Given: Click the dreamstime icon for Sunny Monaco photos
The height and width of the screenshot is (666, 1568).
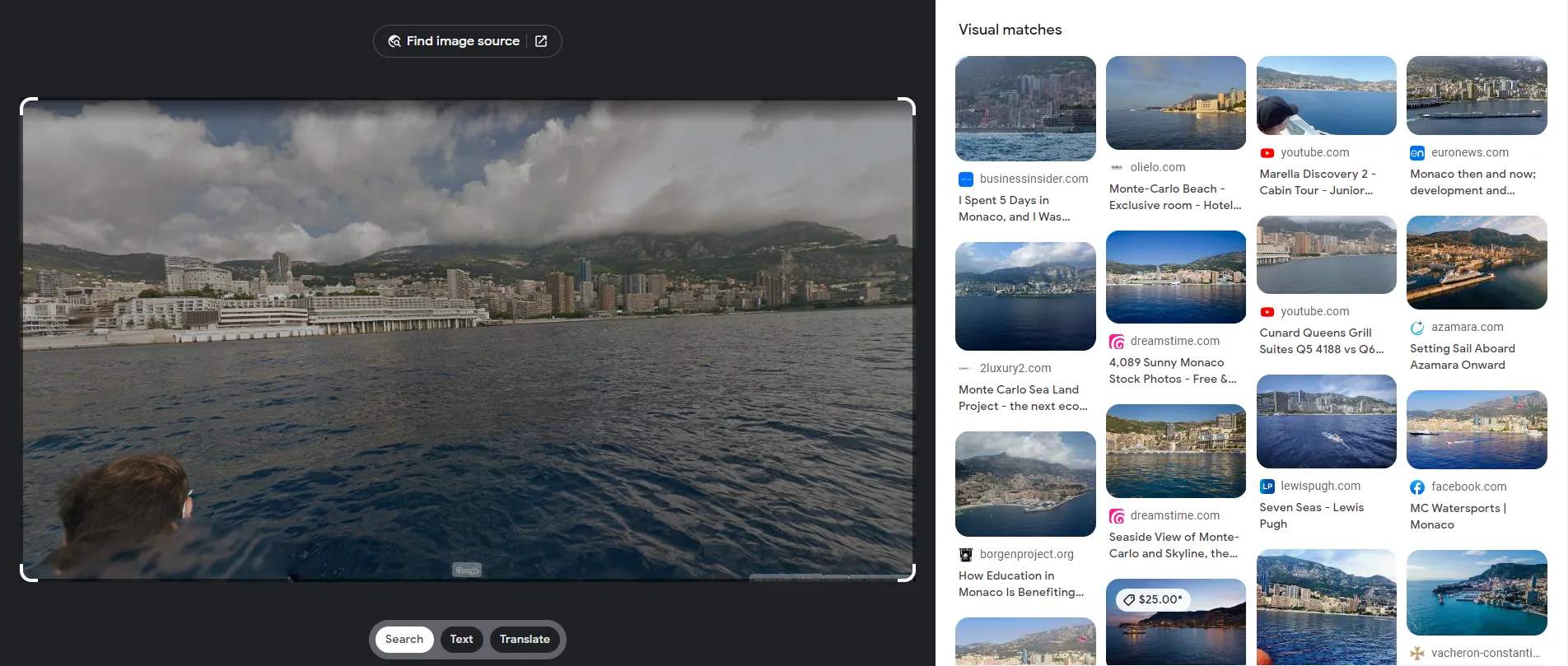Looking at the screenshot, I should pos(1117,342).
